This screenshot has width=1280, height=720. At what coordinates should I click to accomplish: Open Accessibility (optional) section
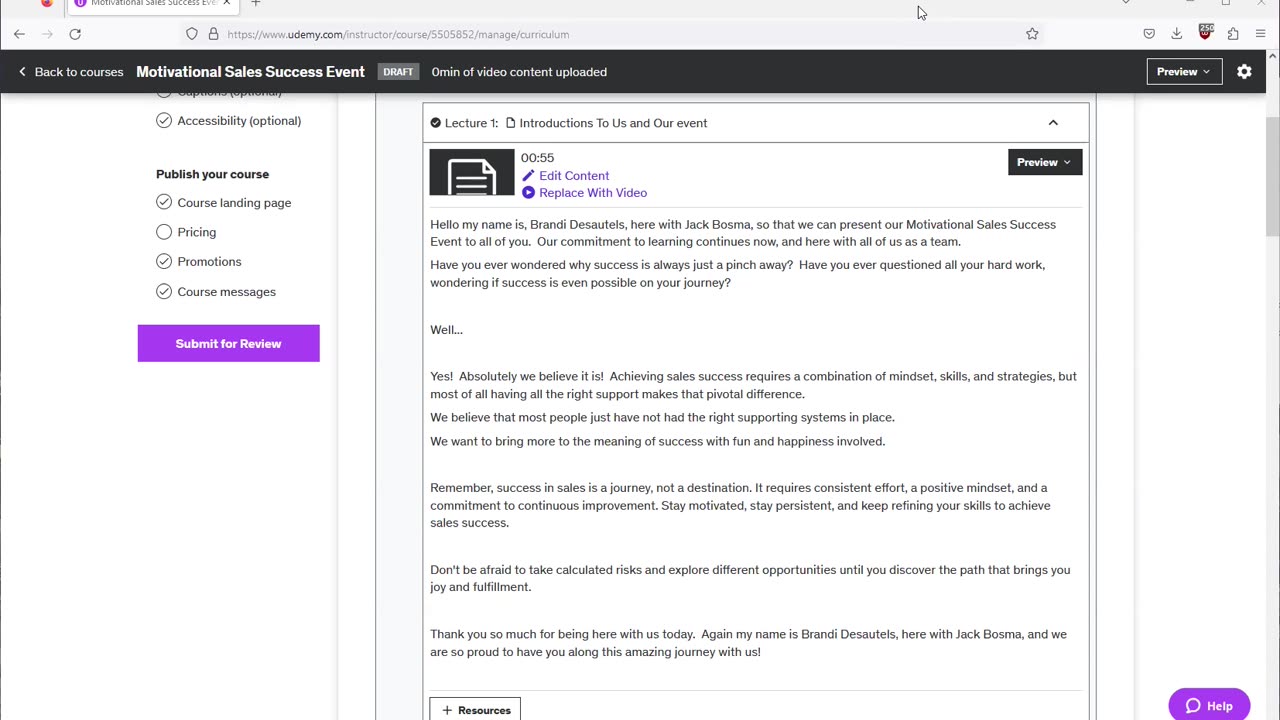[239, 121]
